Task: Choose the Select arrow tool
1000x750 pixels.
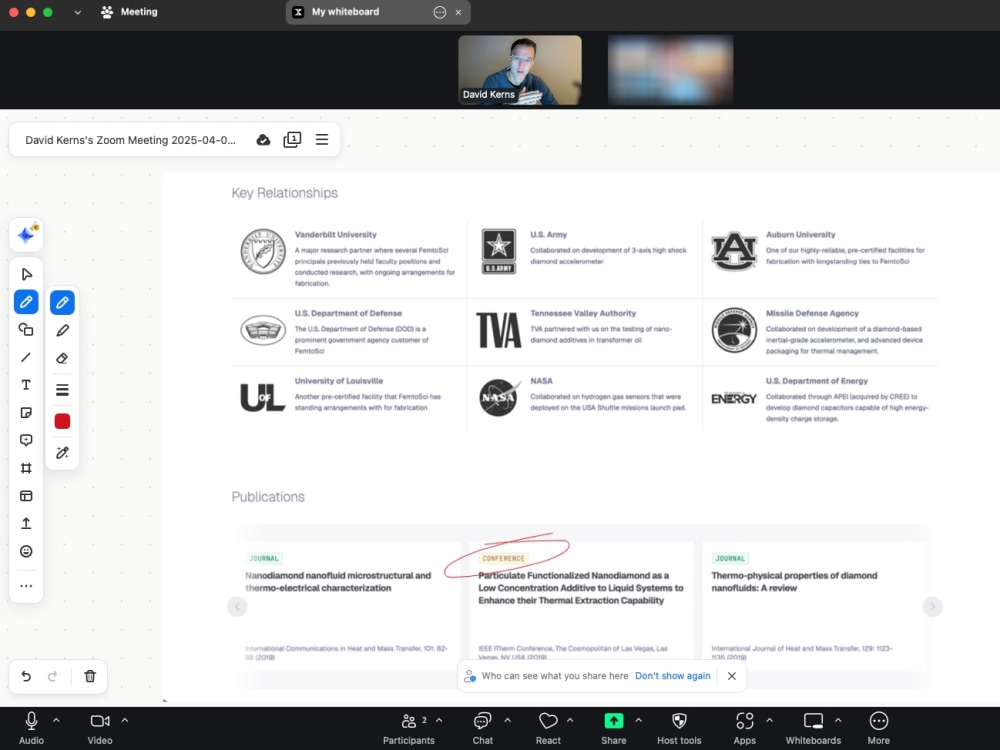Action: pyautogui.click(x=26, y=274)
